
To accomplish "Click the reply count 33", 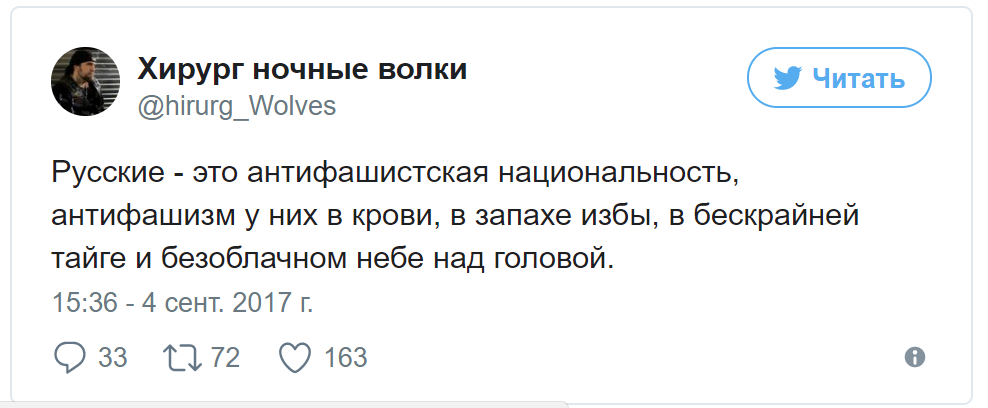I will click(x=113, y=356).
